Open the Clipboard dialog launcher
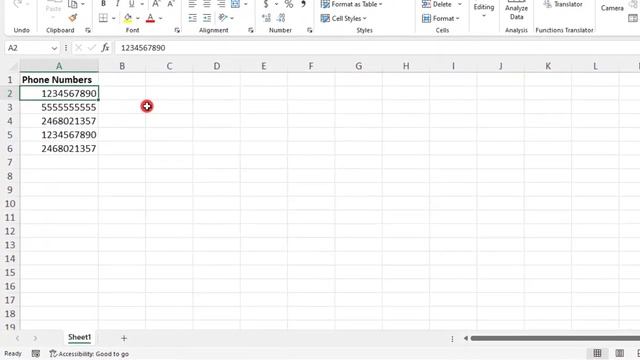This screenshot has height=360, width=640. (x=88, y=30)
